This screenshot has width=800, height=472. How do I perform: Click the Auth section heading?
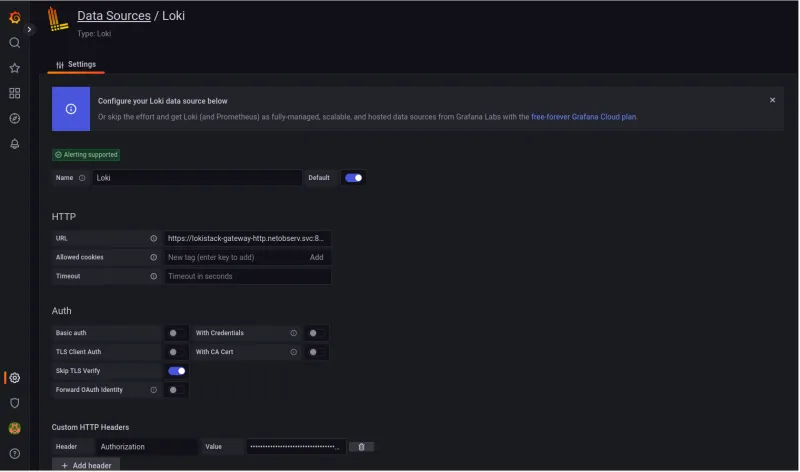tap(62, 311)
